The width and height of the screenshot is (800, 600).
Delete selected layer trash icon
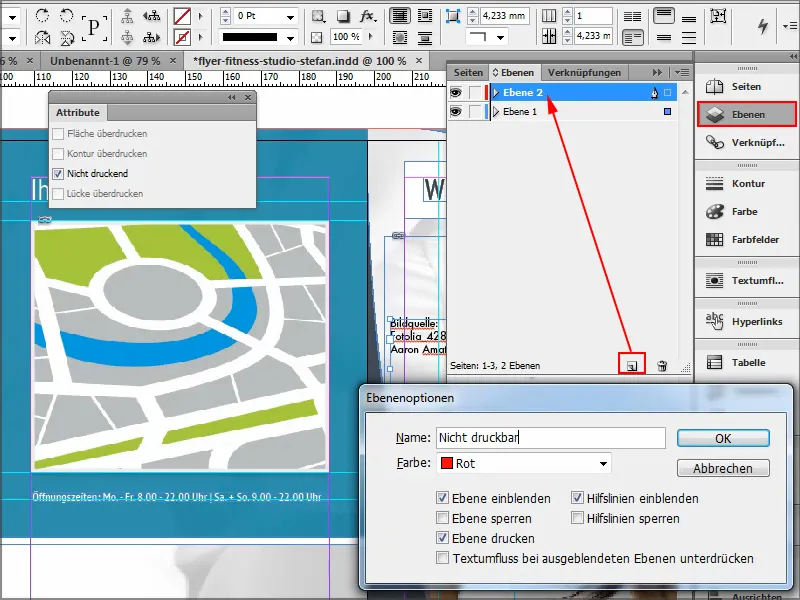point(662,365)
